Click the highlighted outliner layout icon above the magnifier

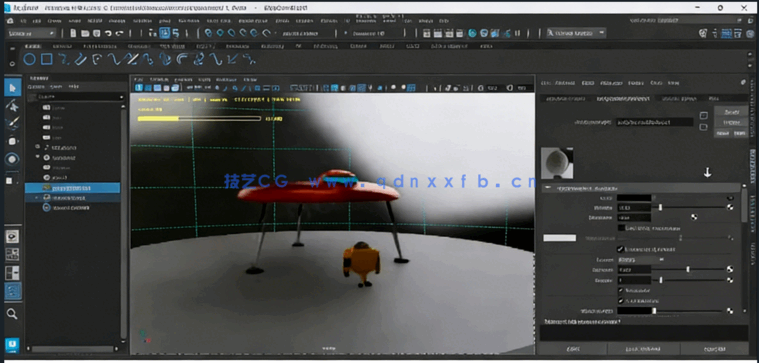(12, 291)
